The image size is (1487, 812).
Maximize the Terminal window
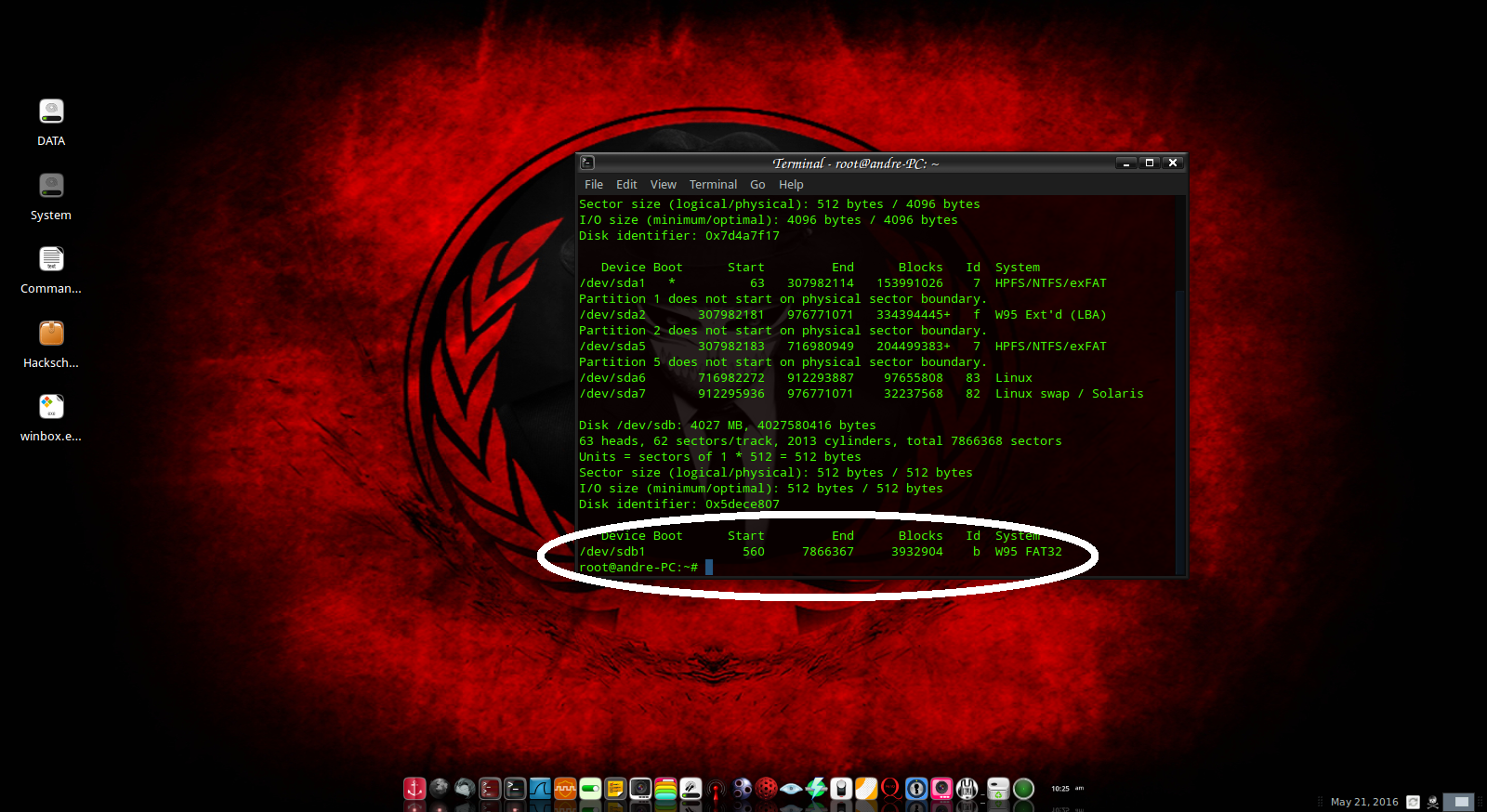click(1150, 163)
